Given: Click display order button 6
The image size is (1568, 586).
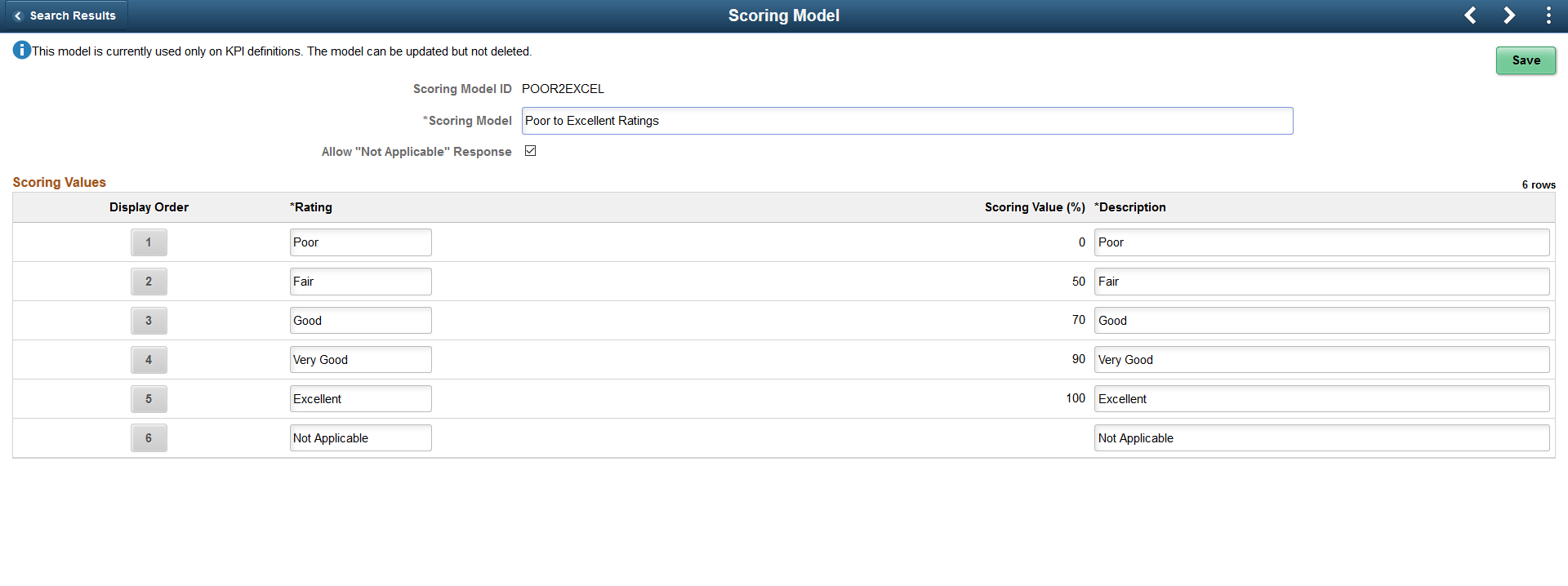Looking at the screenshot, I should 149,438.
